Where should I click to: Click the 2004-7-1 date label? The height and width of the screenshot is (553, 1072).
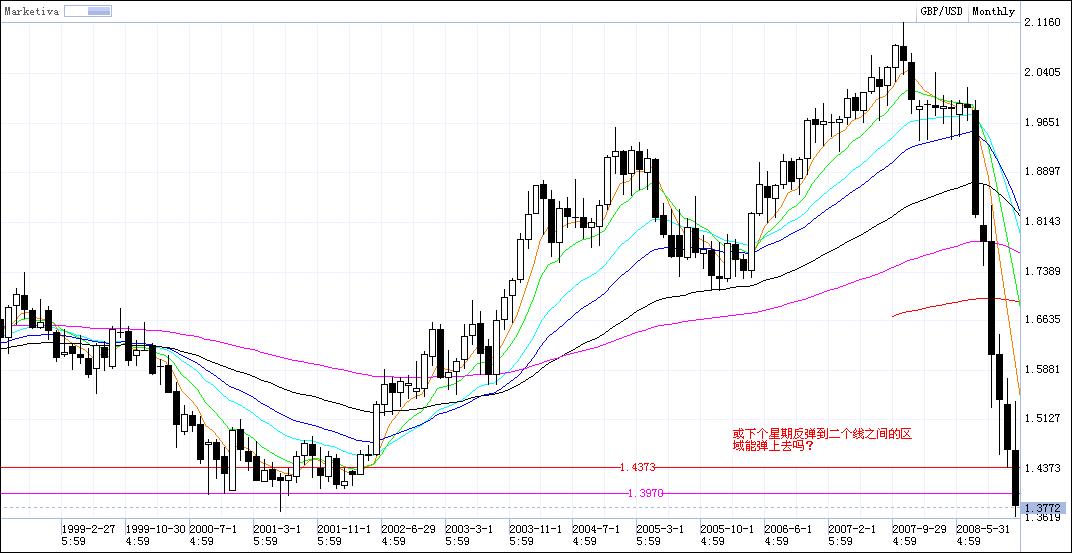click(x=597, y=529)
